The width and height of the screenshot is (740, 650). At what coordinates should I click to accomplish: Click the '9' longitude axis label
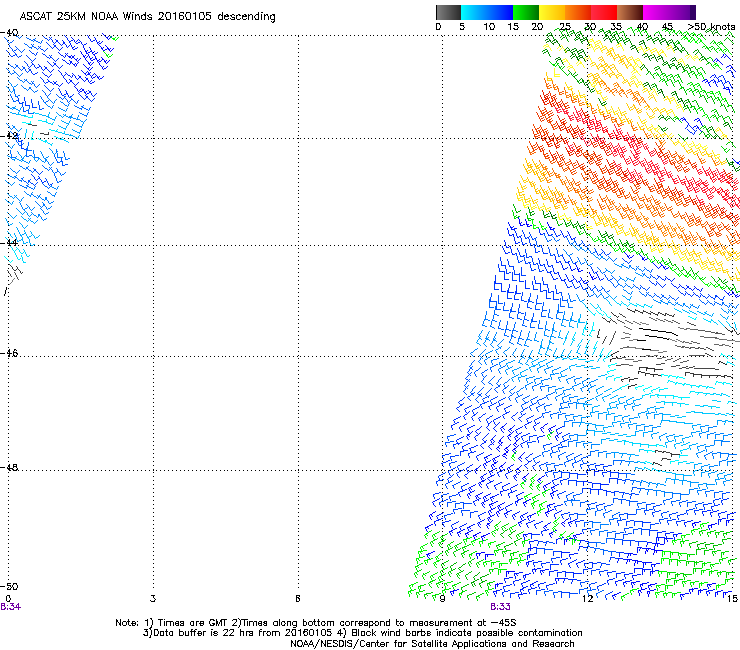point(442,599)
